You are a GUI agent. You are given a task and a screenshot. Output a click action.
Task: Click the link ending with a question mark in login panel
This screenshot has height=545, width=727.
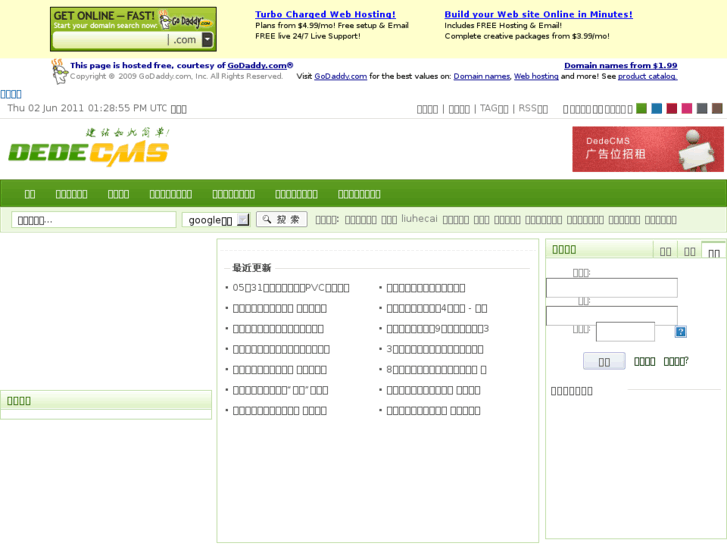point(676,361)
